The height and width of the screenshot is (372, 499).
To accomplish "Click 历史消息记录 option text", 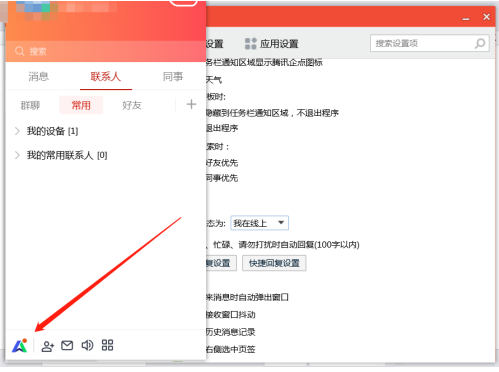I will (x=231, y=332).
